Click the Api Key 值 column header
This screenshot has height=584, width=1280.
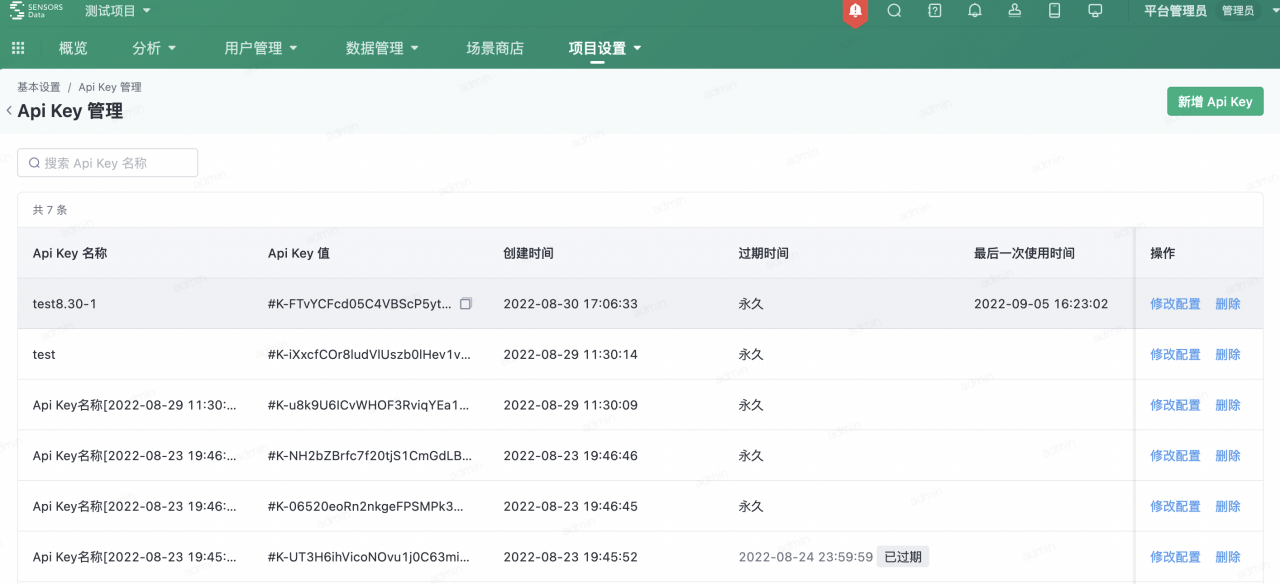[299, 253]
